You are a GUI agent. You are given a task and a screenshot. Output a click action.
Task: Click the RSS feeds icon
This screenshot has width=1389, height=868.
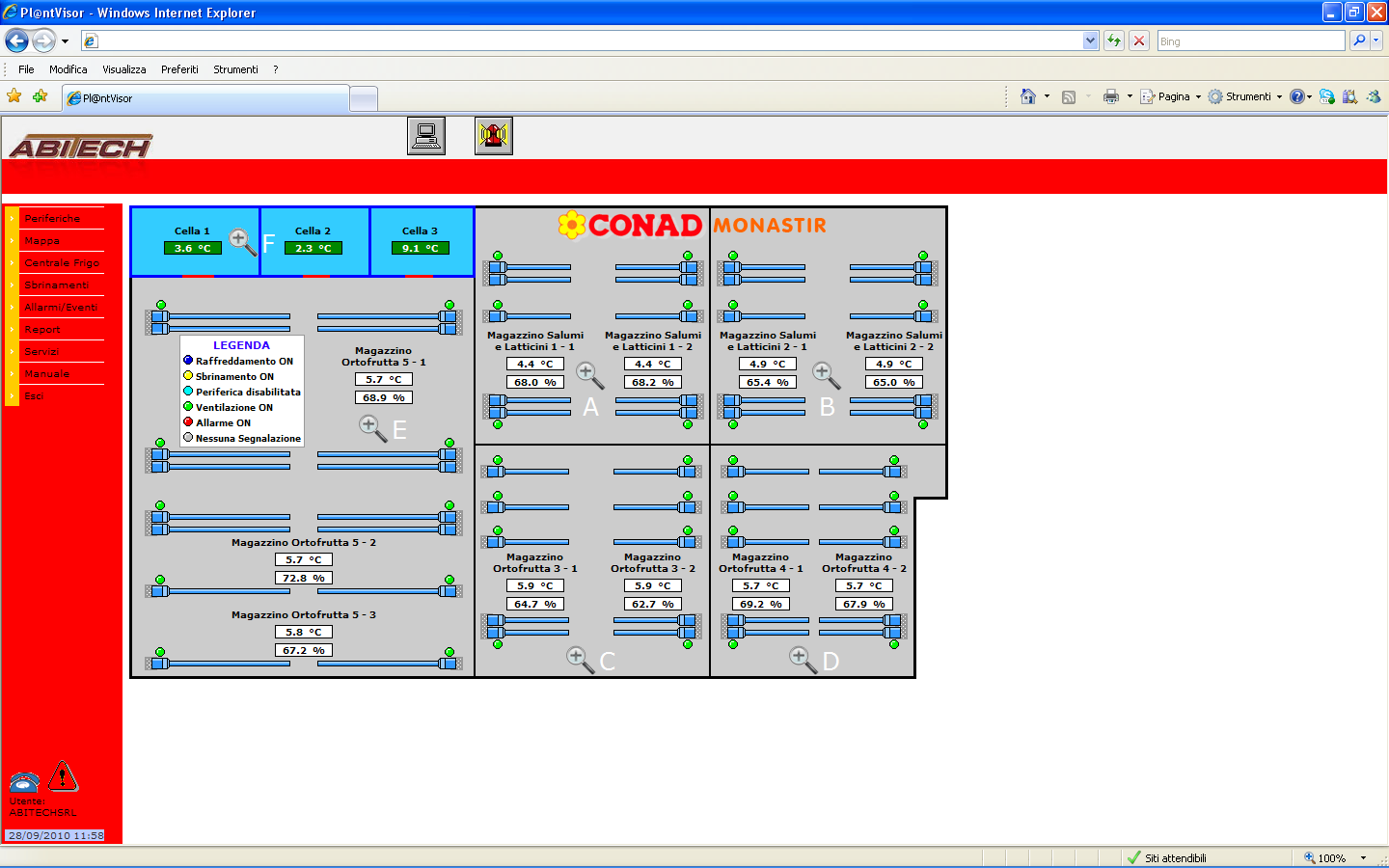coord(1069,96)
